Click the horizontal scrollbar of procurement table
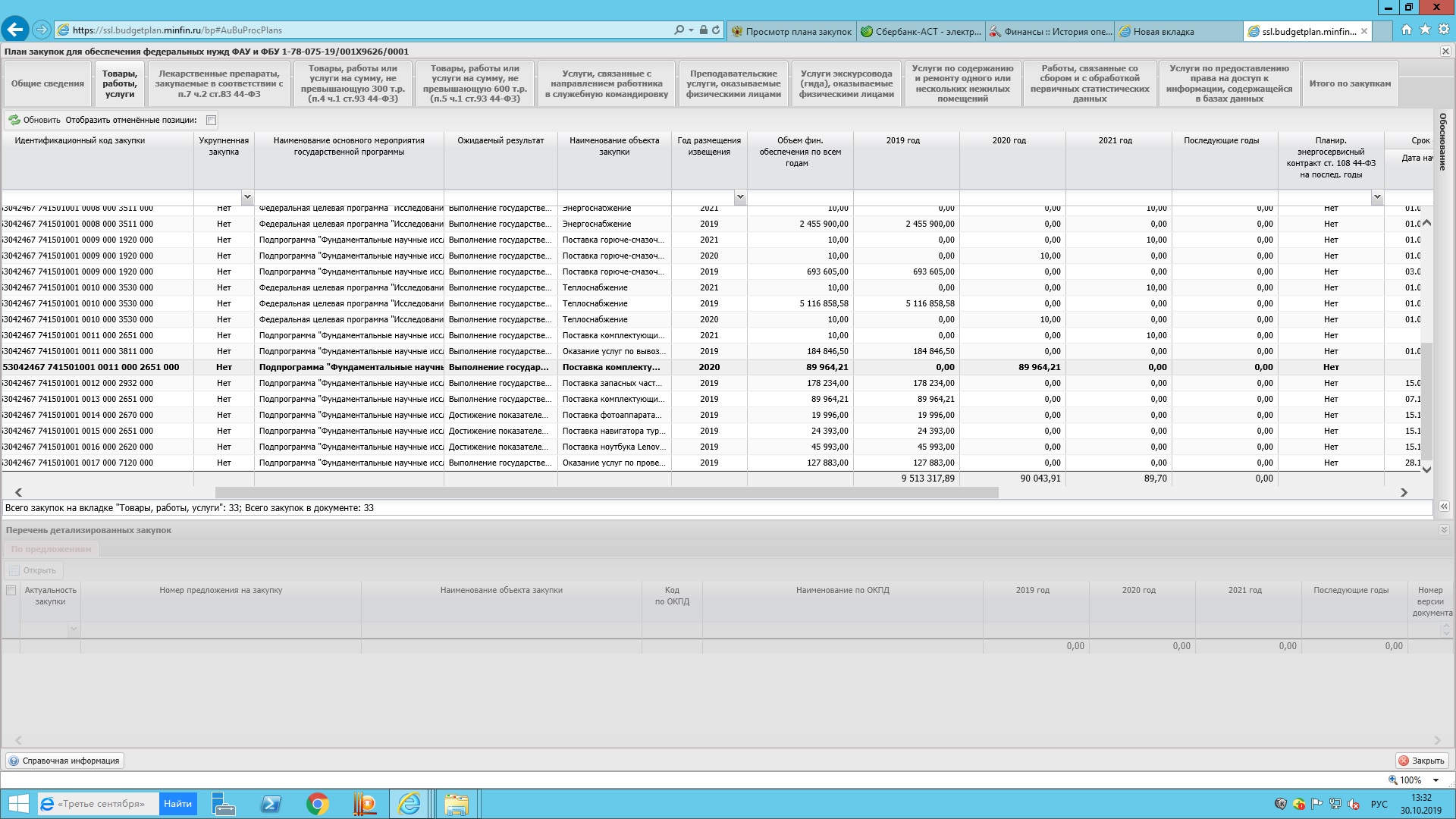Image resolution: width=1456 pixels, height=819 pixels. [x=607, y=492]
